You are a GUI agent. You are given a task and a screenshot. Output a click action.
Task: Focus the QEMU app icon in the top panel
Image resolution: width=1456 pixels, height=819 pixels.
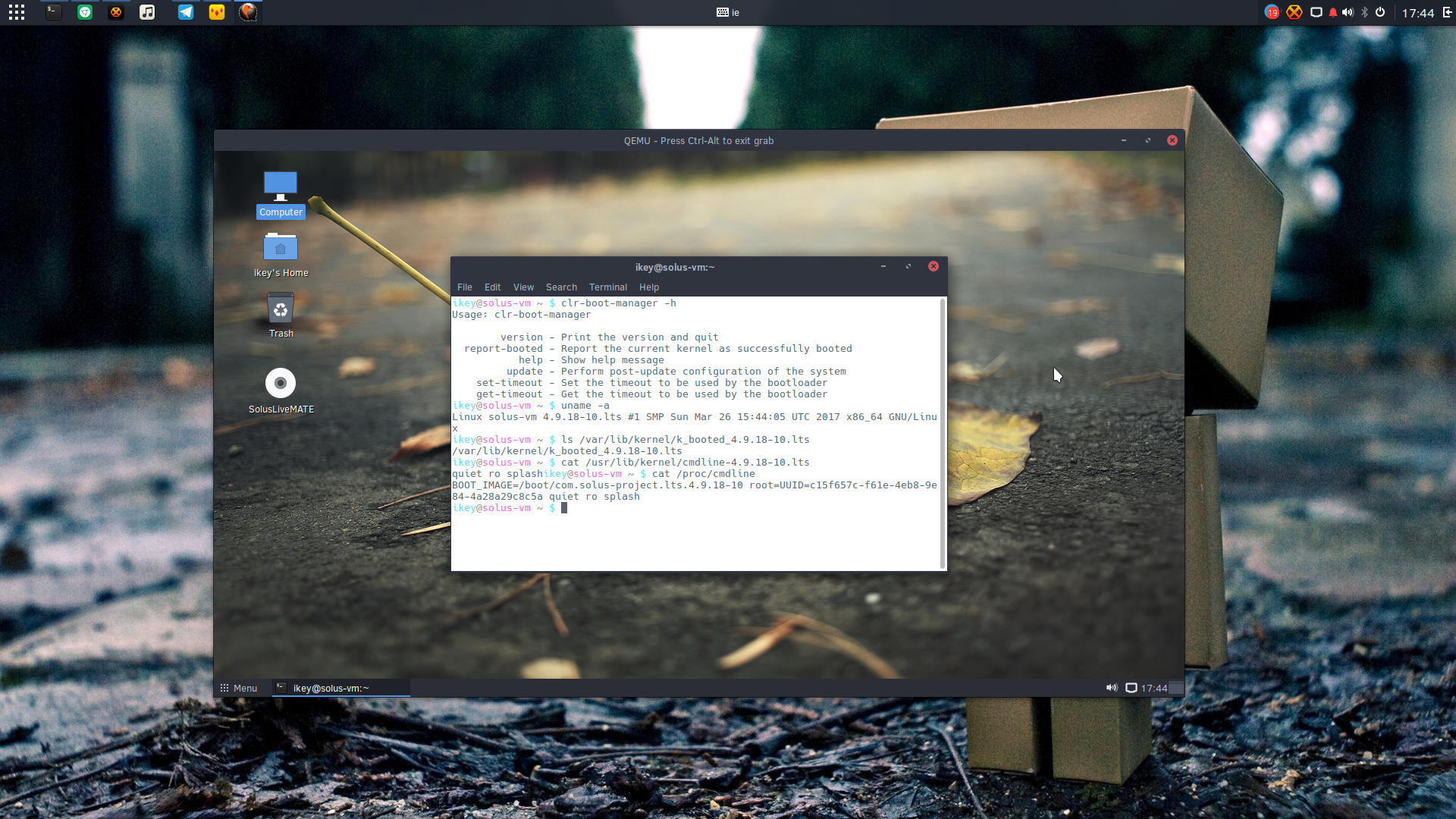248,12
